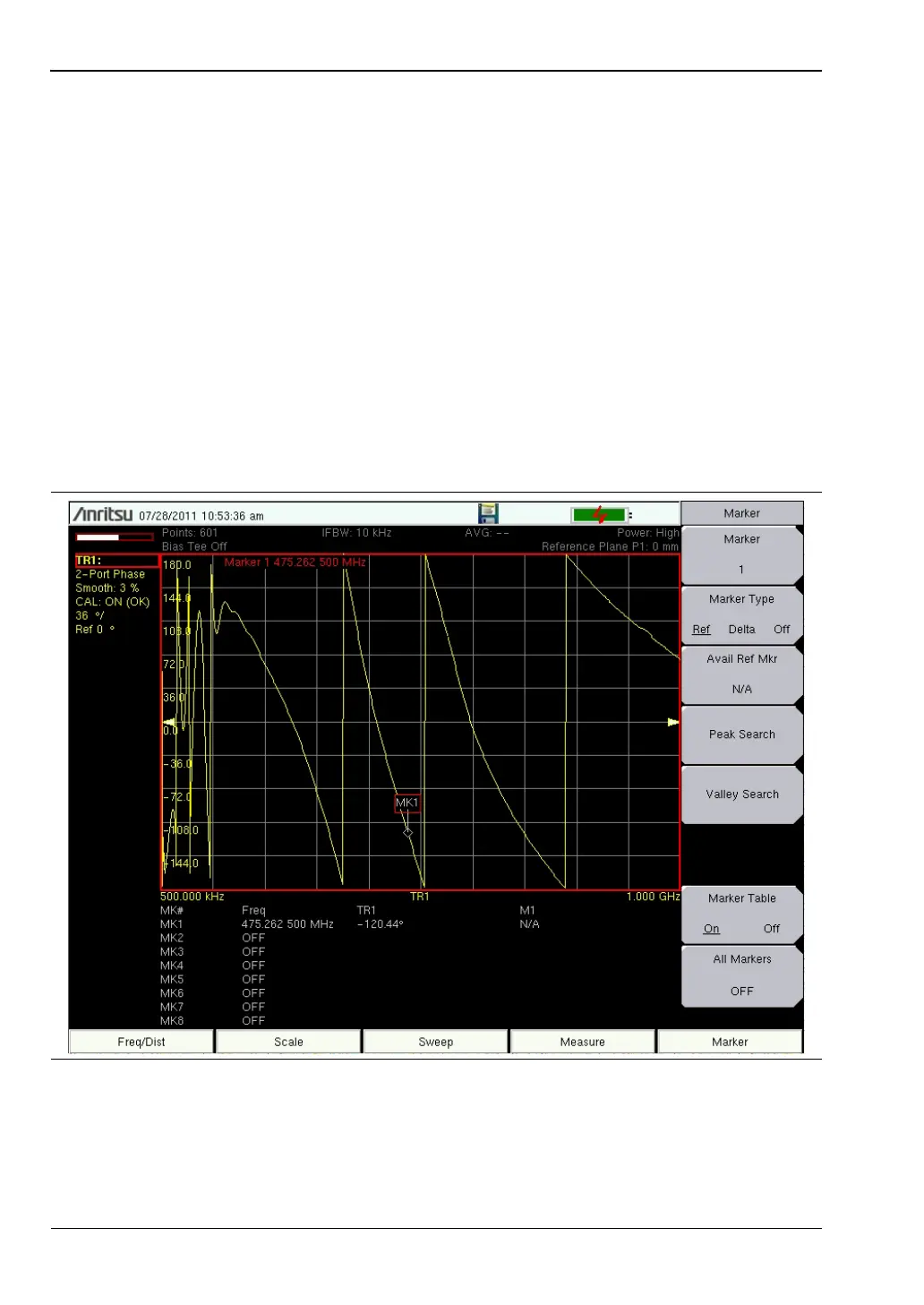This screenshot has width=924, height=1305.
Task: Click the MK1 marker diamond on trace
Action: [x=408, y=832]
